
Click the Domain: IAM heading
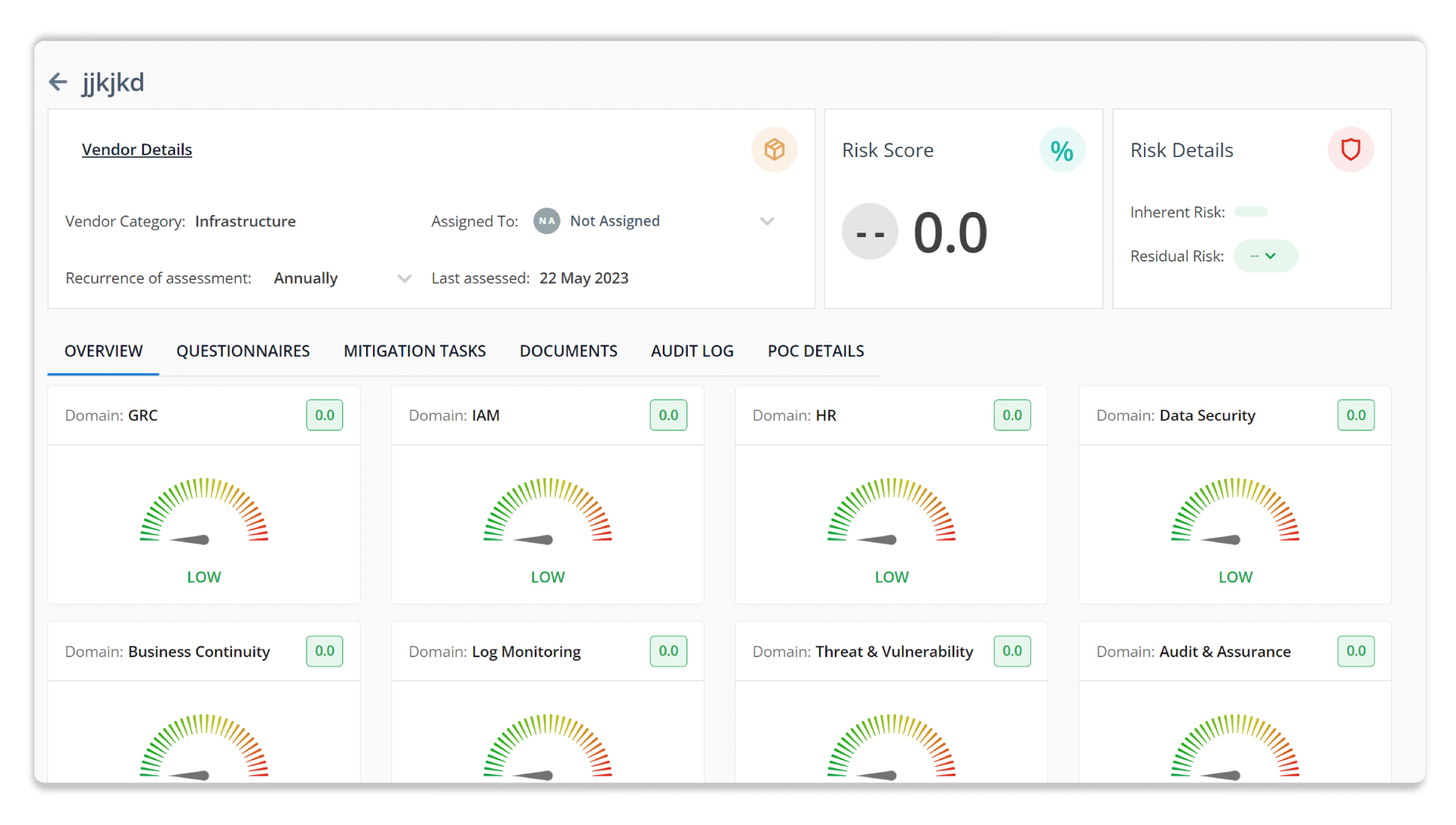click(x=454, y=416)
